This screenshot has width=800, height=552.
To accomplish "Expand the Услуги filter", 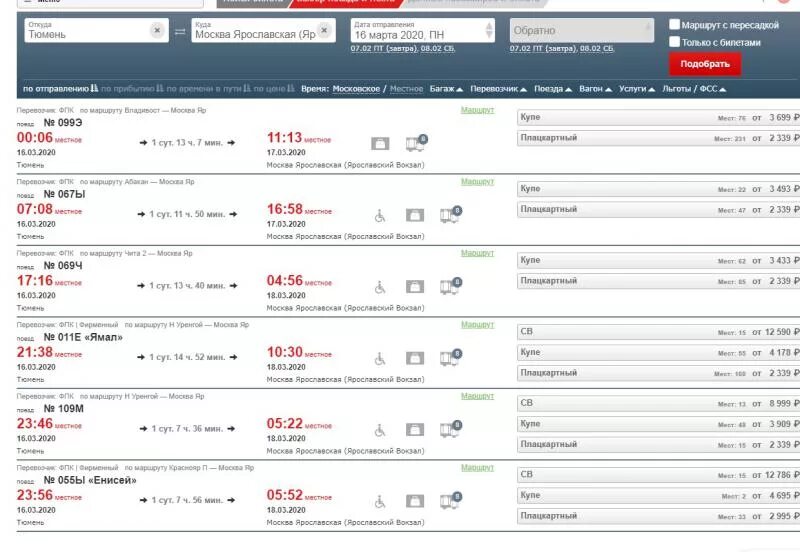I will coord(636,89).
